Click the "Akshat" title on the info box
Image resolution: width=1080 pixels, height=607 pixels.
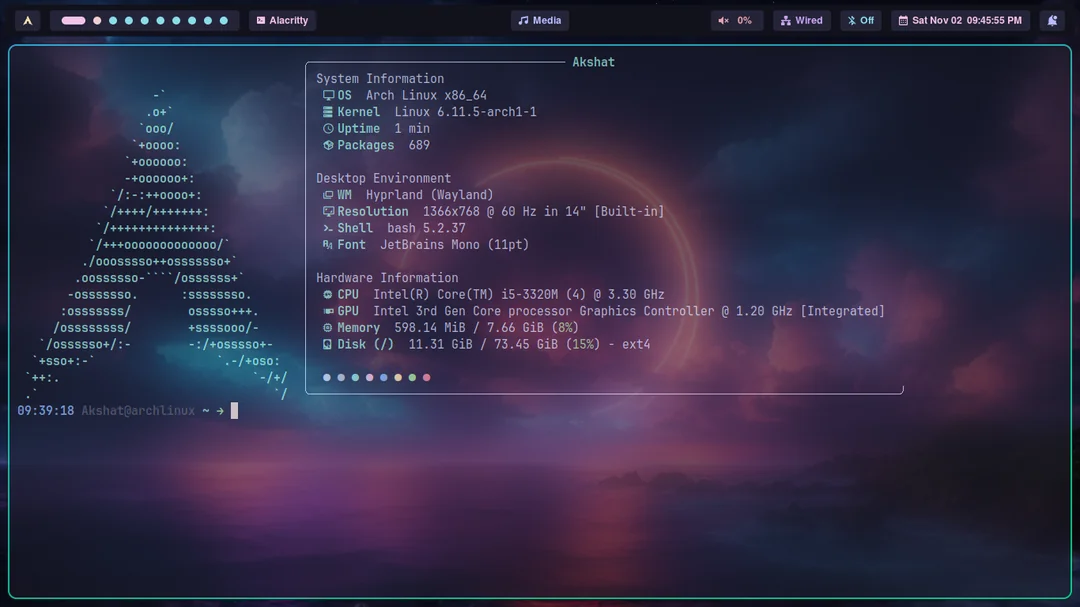[593, 62]
